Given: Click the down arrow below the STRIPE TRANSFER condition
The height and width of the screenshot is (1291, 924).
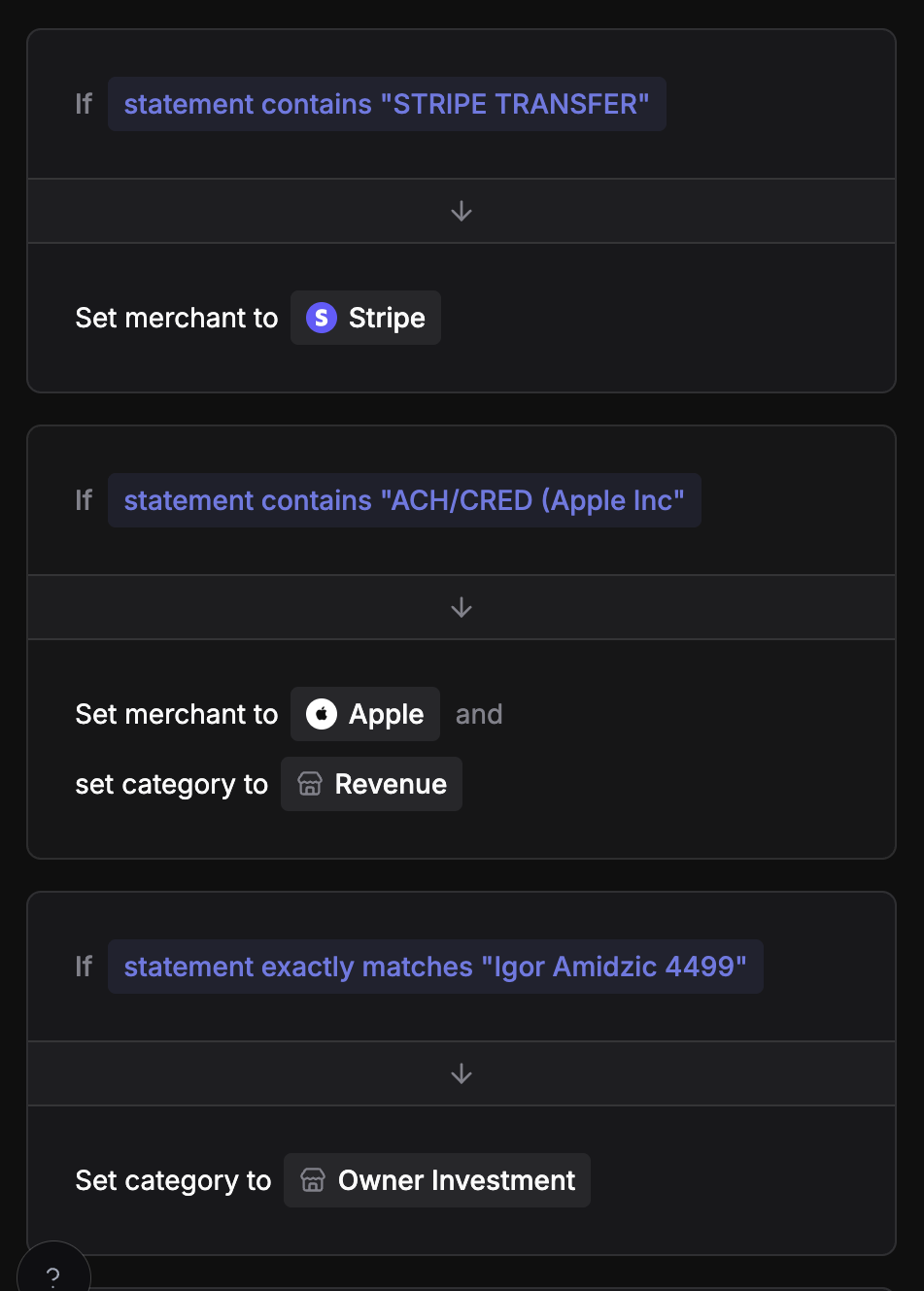Looking at the screenshot, I should pyautogui.click(x=462, y=211).
